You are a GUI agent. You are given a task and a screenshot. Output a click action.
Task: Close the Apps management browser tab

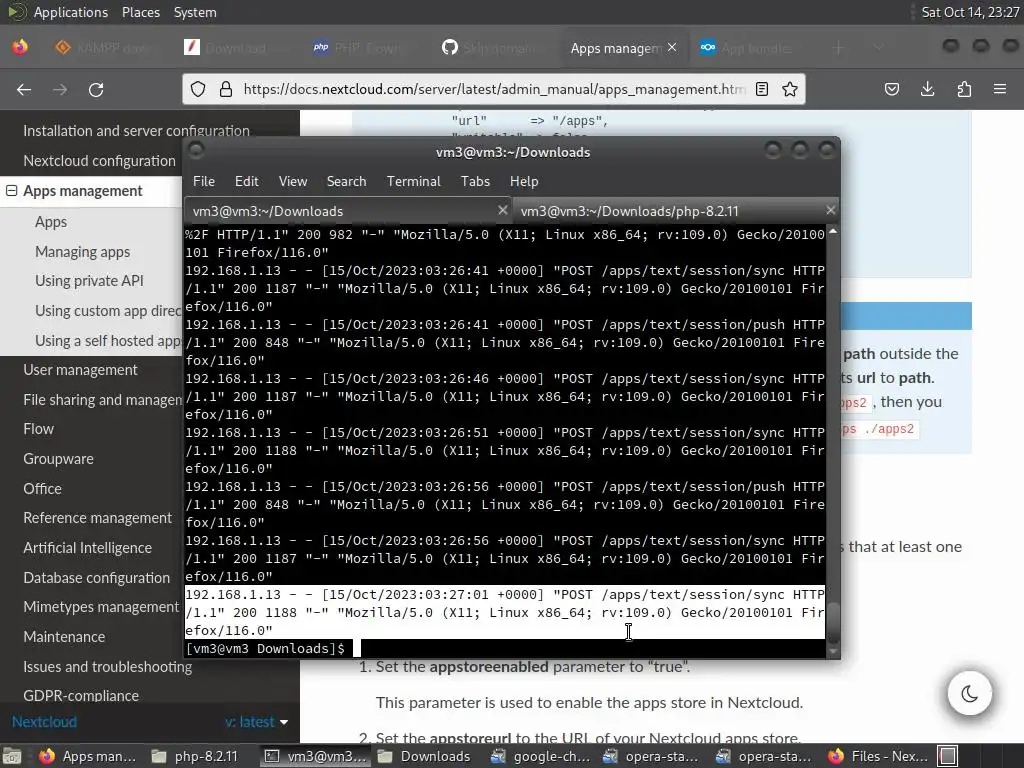[x=672, y=48]
